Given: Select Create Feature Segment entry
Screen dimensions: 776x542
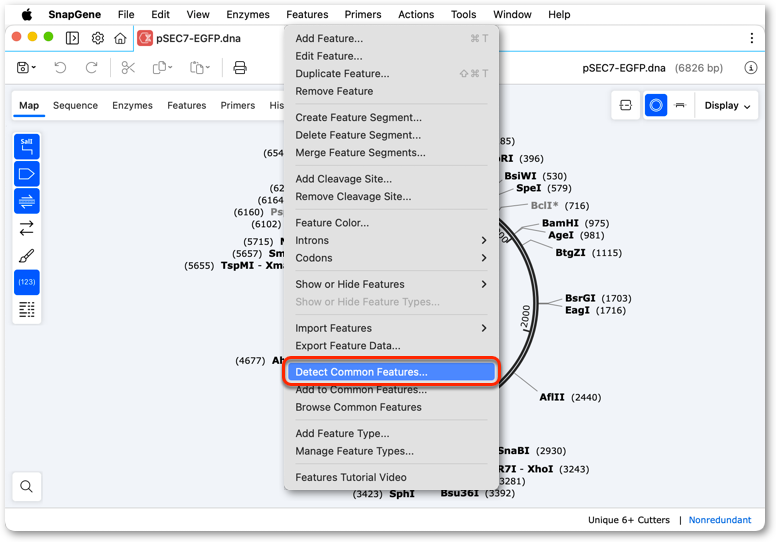Looking at the screenshot, I should pos(391,117).
